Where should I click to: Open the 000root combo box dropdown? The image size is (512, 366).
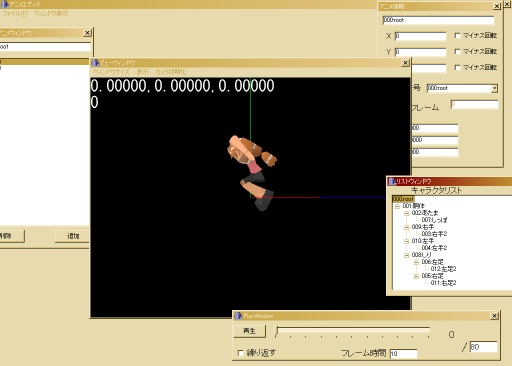(x=494, y=88)
